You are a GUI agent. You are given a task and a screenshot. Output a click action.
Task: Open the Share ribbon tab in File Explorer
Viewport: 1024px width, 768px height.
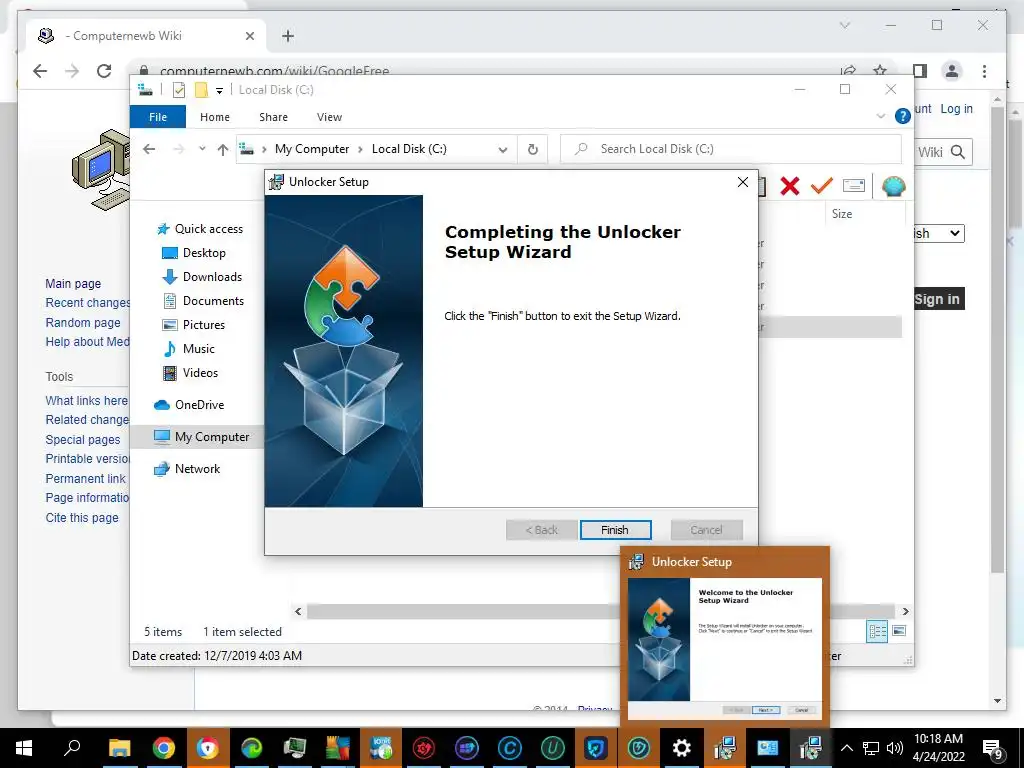pos(273,117)
